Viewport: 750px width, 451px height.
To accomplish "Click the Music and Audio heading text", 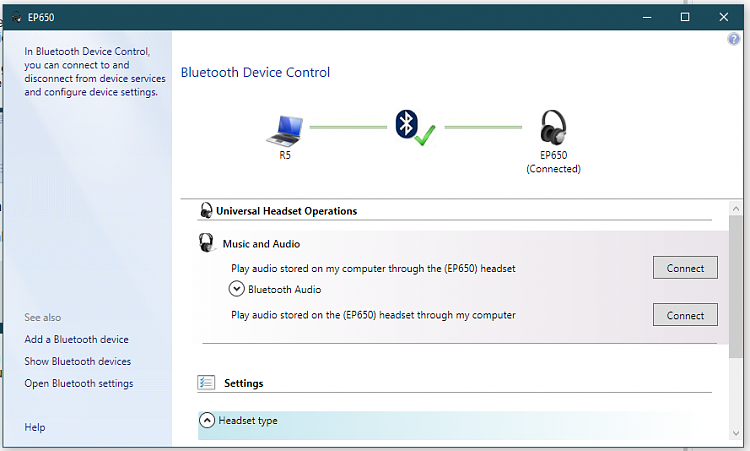I will [x=261, y=244].
